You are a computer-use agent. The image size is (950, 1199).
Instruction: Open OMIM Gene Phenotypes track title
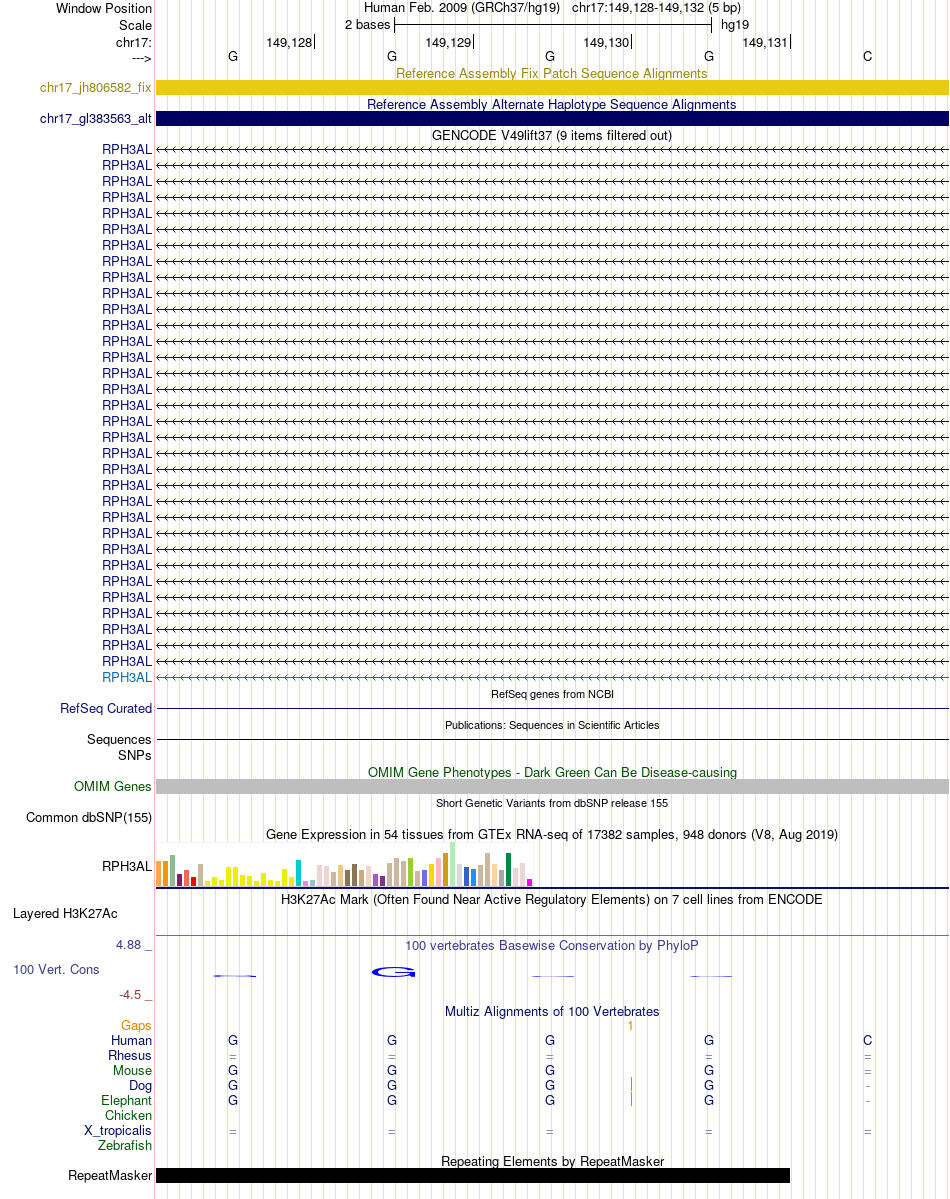point(552,772)
